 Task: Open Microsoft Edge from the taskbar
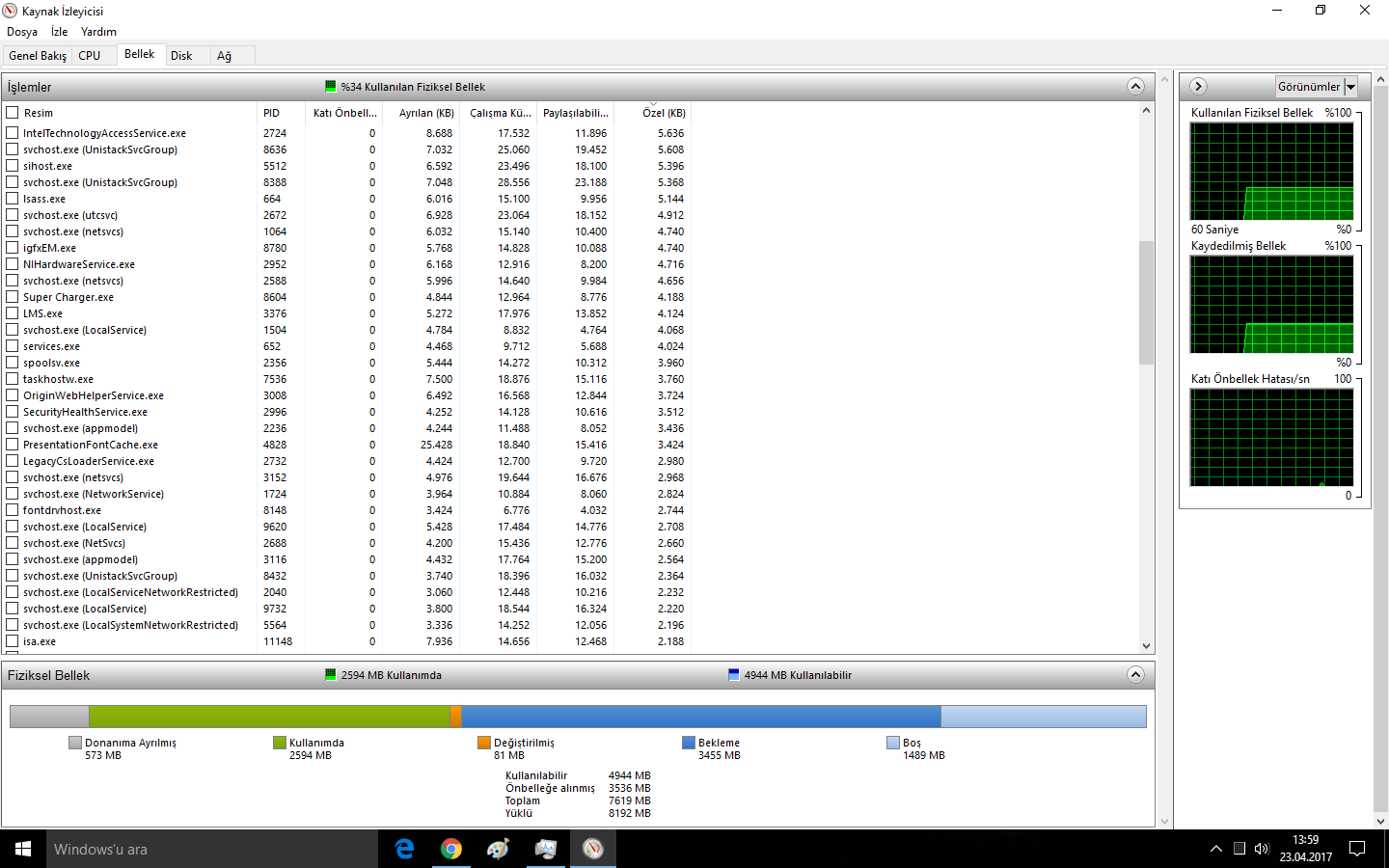pos(404,849)
